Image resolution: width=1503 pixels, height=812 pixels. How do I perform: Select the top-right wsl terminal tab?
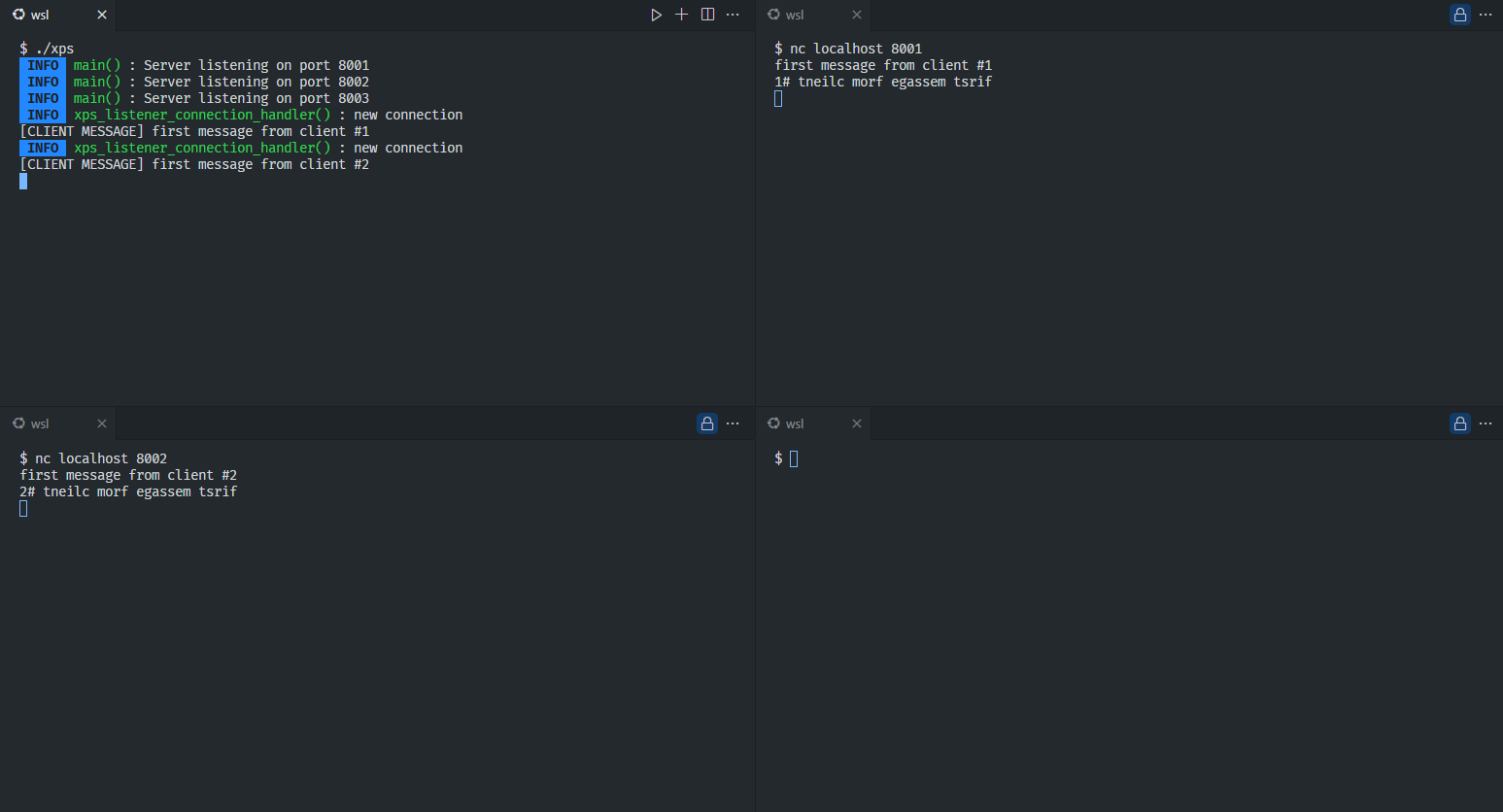(x=813, y=15)
